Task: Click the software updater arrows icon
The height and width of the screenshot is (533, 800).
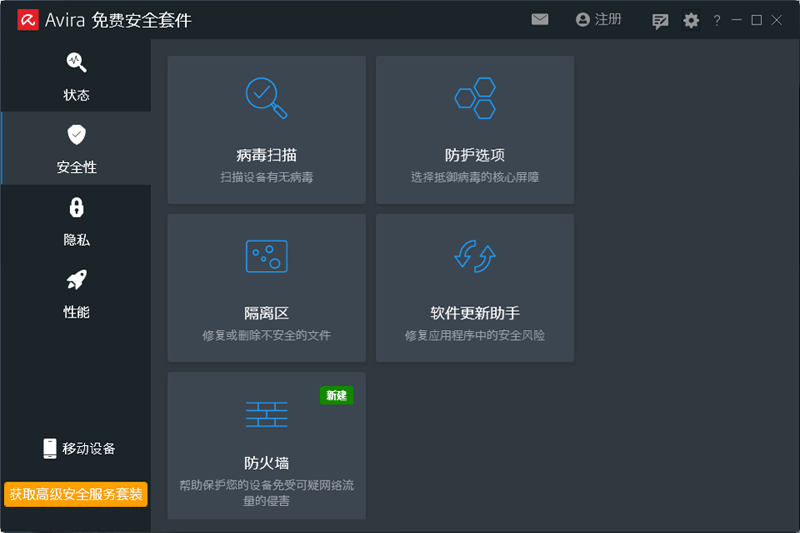Action: coord(474,256)
